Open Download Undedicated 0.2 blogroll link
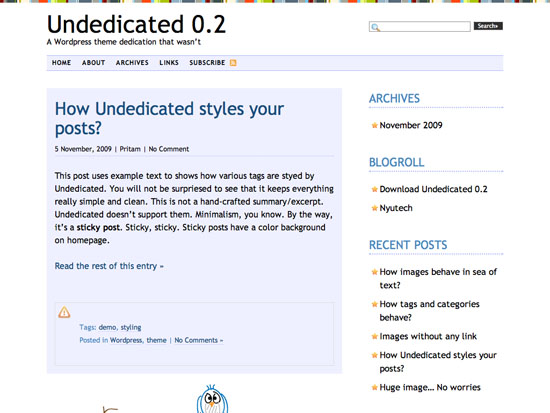Screen dimensions: 550x413 (x=433, y=189)
